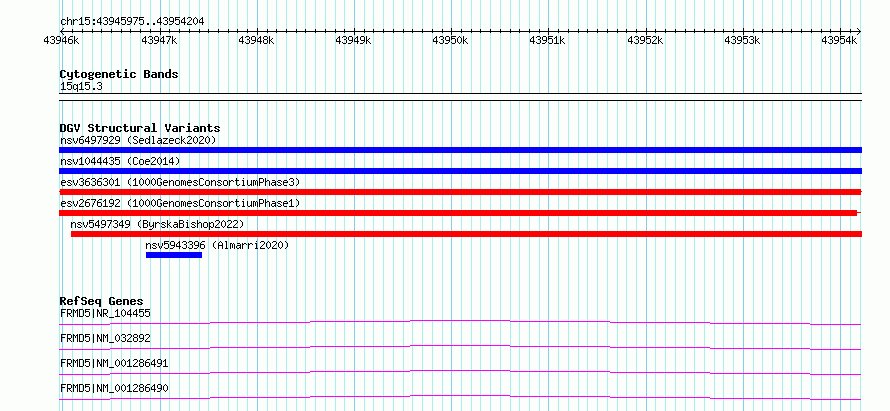Click the 43950k ruler position
890x411 pixels.
[451, 40]
